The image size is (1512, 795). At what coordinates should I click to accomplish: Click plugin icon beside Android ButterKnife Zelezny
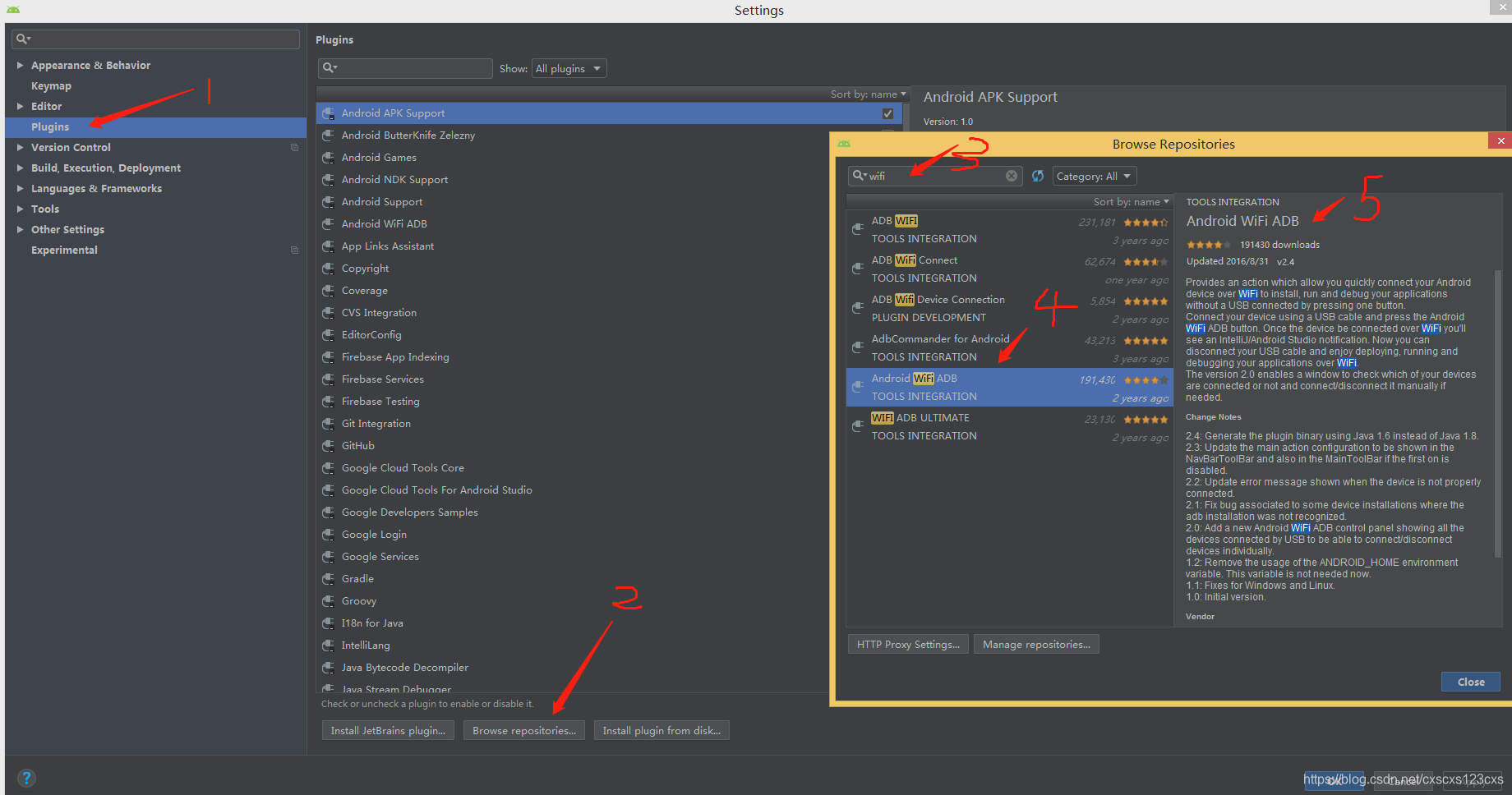(x=328, y=136)
